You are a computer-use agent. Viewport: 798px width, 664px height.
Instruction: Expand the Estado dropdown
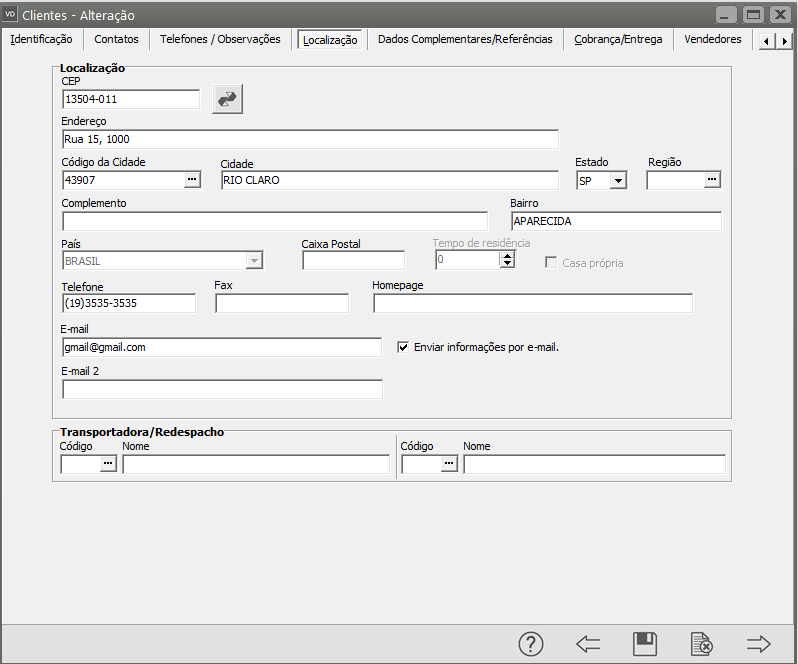click(618, 181)
